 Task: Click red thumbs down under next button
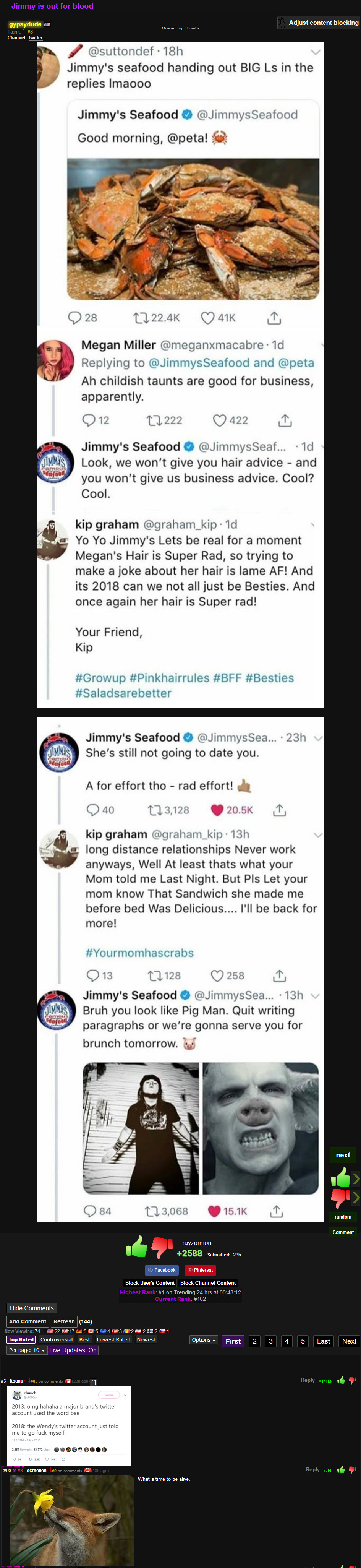click(x=340, y=1197)
